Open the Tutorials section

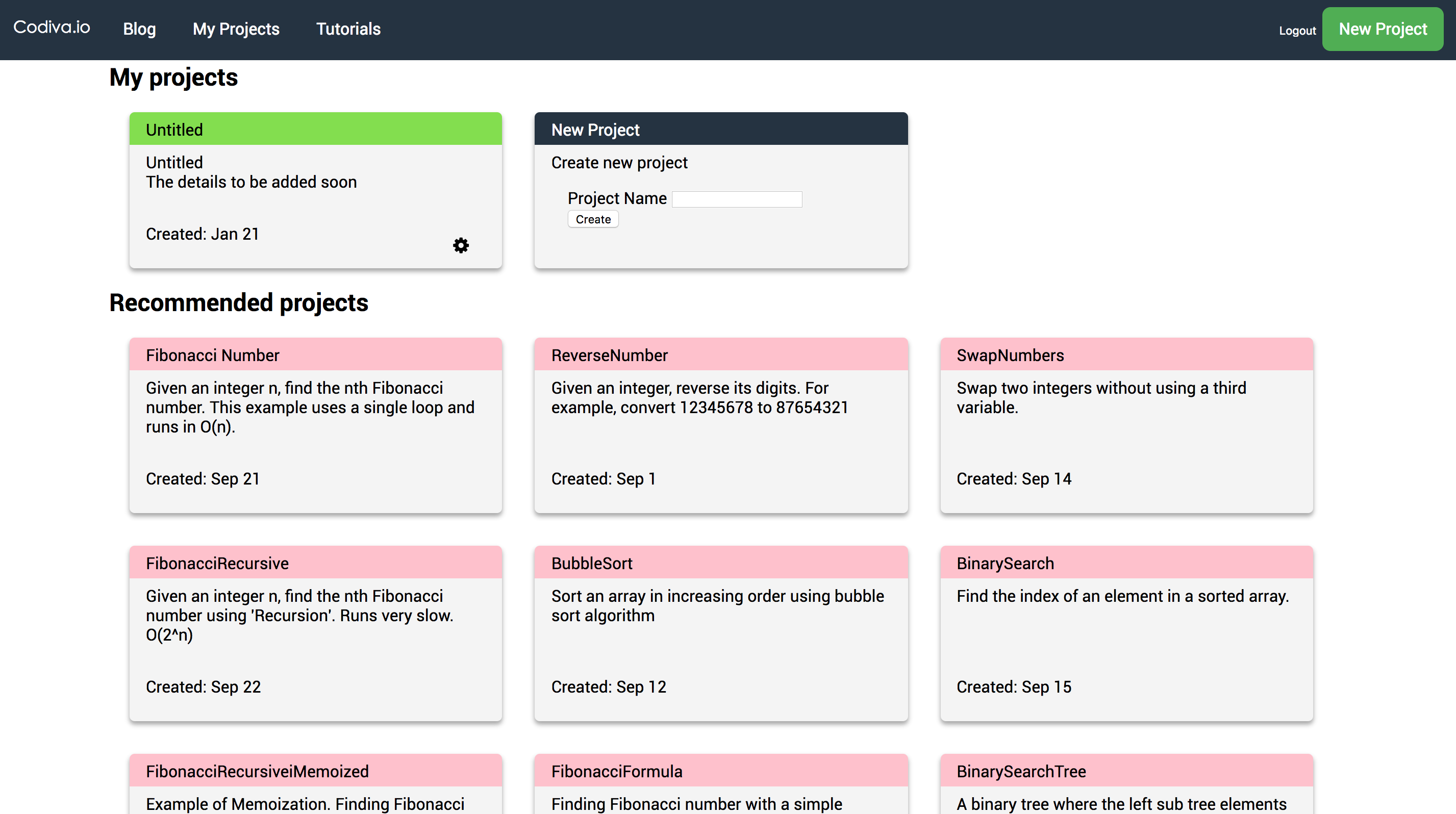(x=348, y=29)
